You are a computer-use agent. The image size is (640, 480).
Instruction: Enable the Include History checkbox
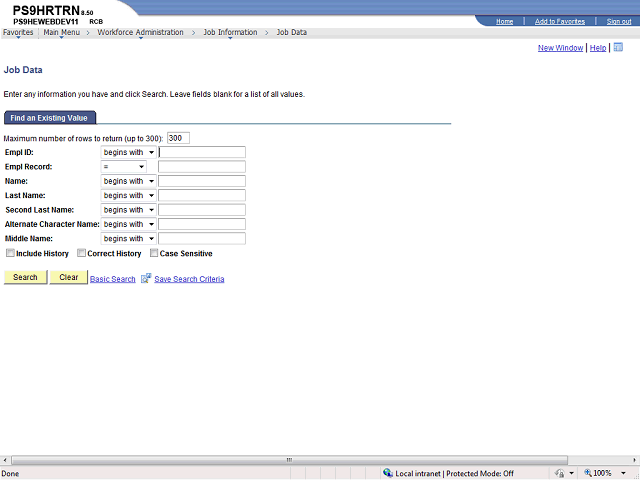10,253
